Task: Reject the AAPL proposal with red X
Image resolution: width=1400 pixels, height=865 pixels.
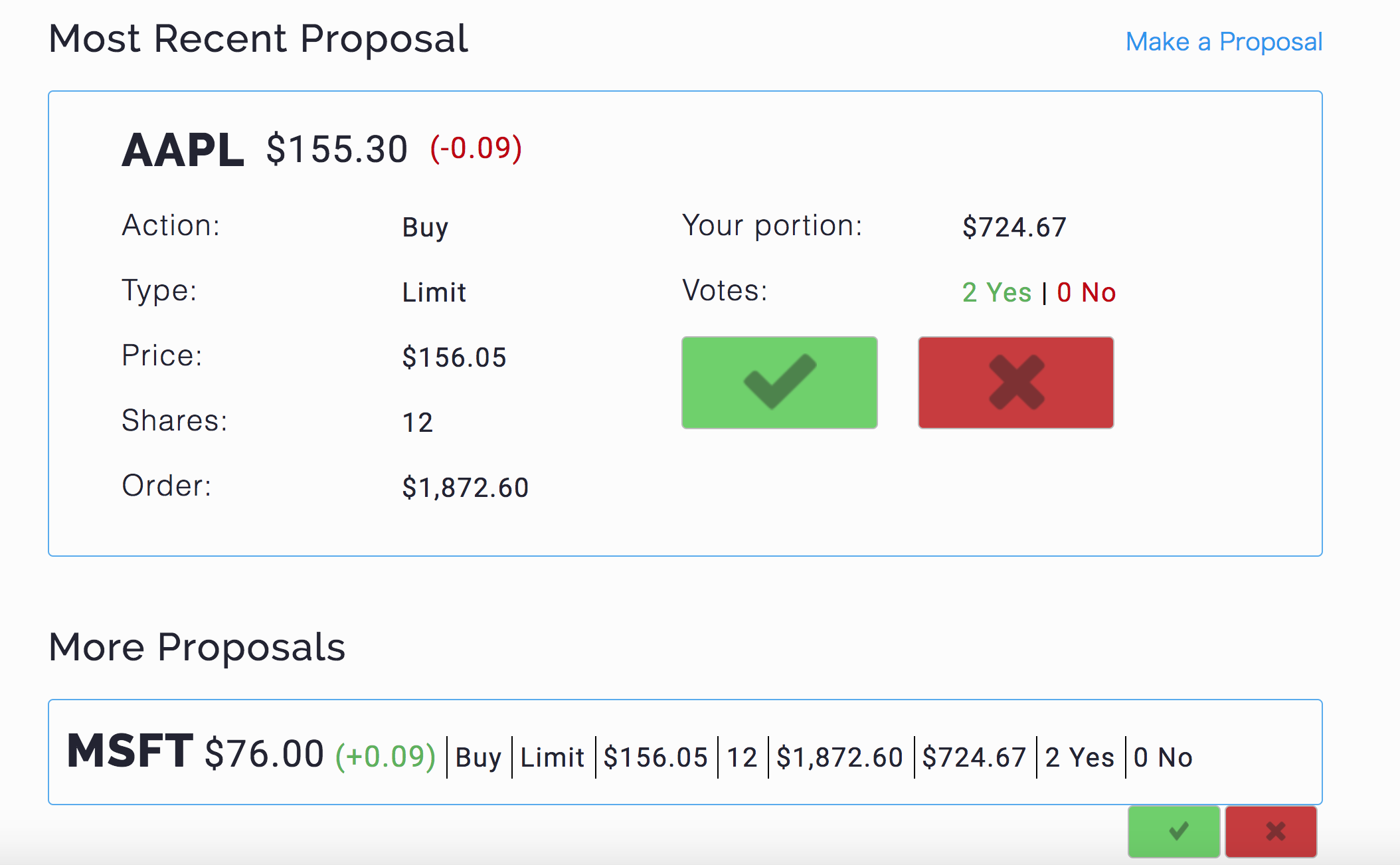Action: click(x=1015, y=383)
